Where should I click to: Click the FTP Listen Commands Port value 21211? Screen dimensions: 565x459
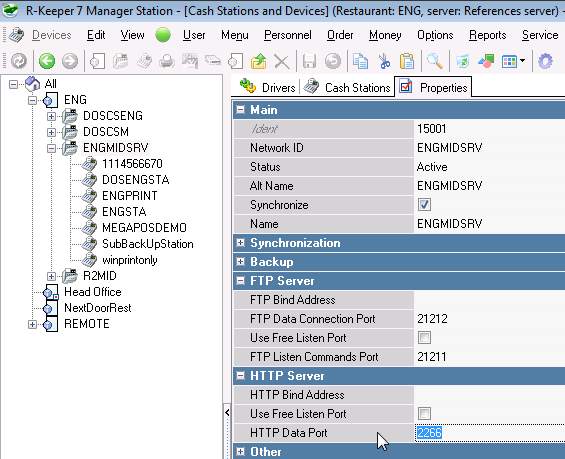pyautogui.click(x=432, y=357)
